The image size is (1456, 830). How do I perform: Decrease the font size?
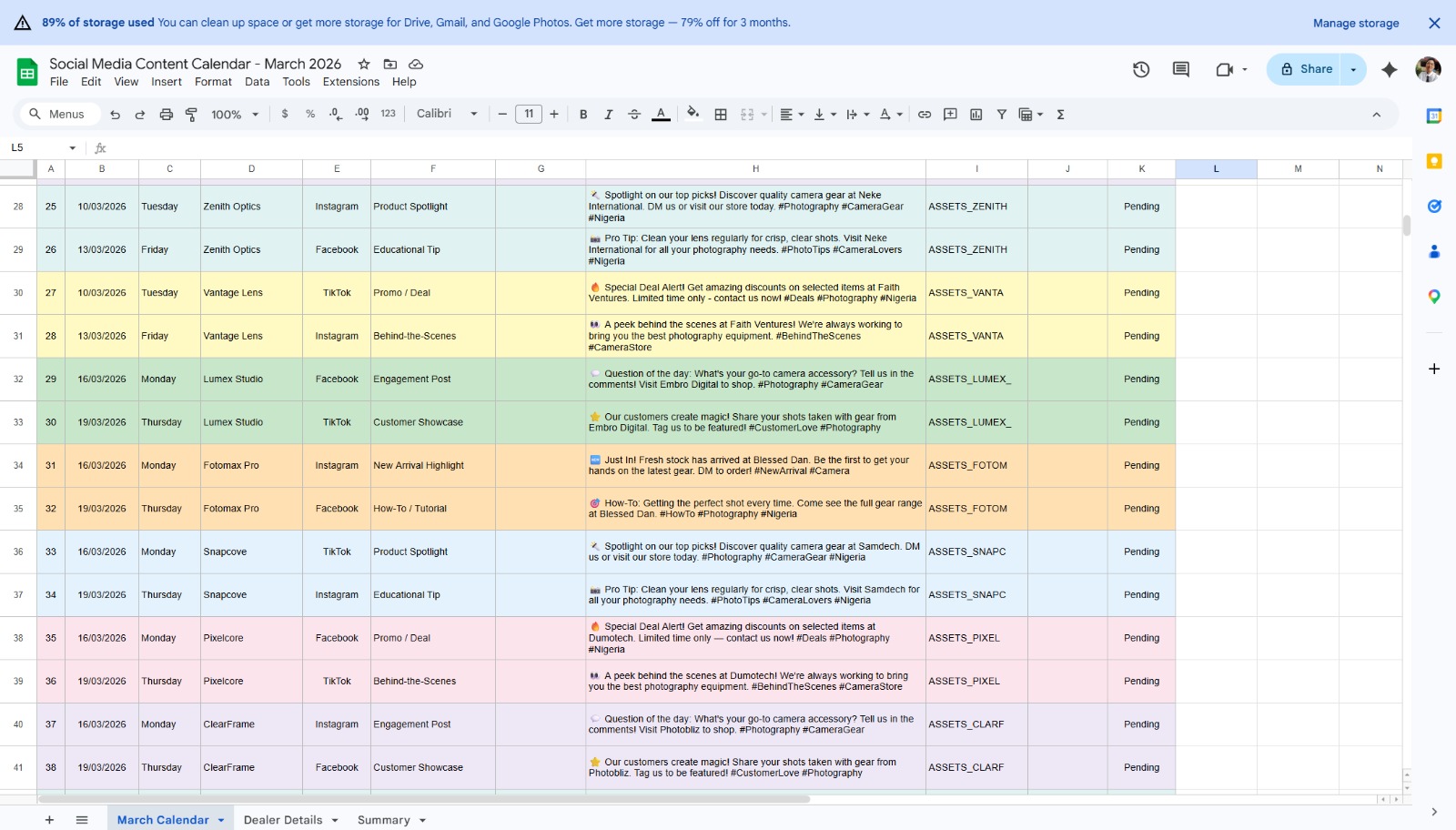click(x=502, y=115)
